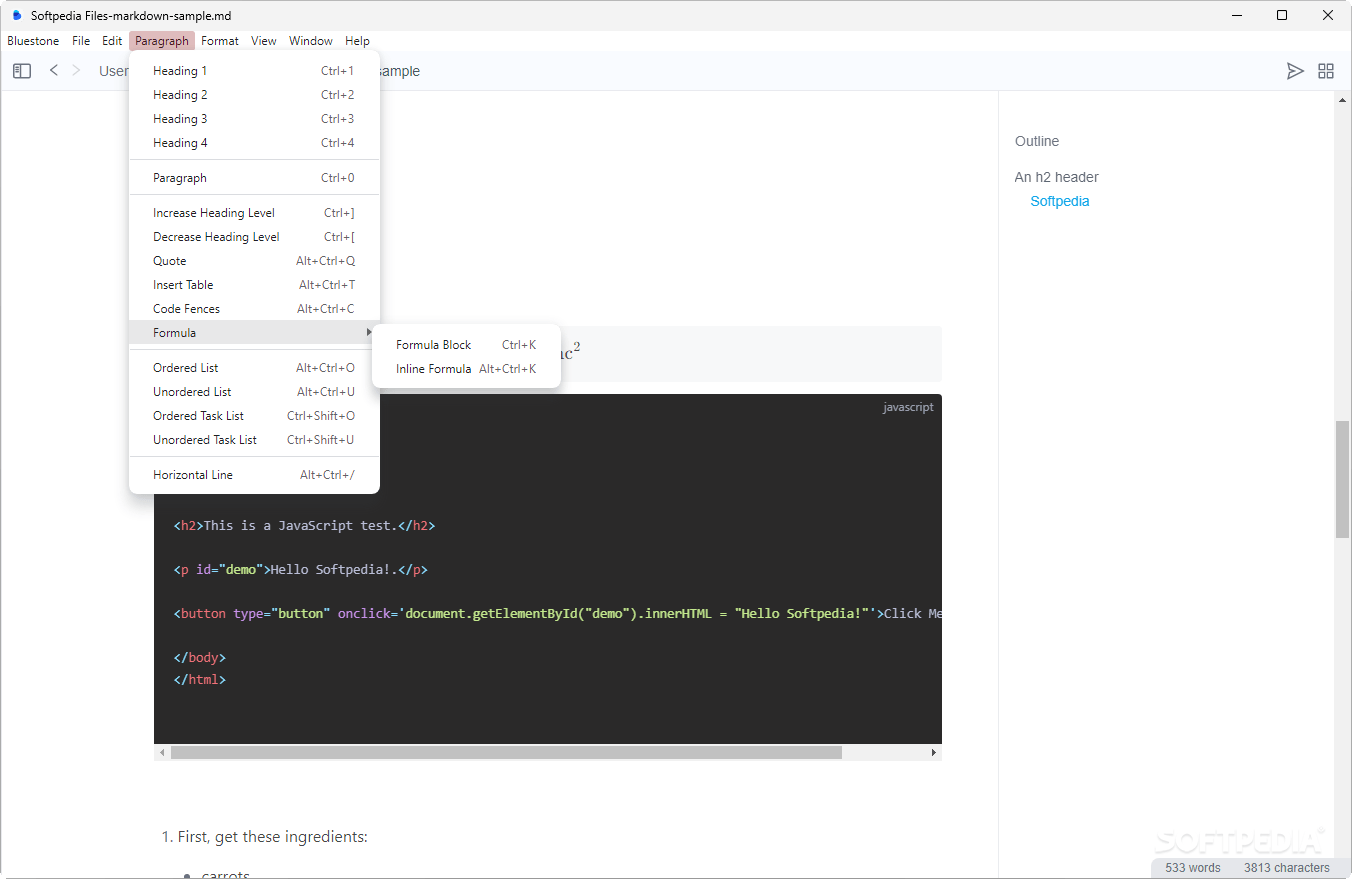Go forward with the right arrow
This screenshot has height=879, width=1352.
click(x=76, y=70)
